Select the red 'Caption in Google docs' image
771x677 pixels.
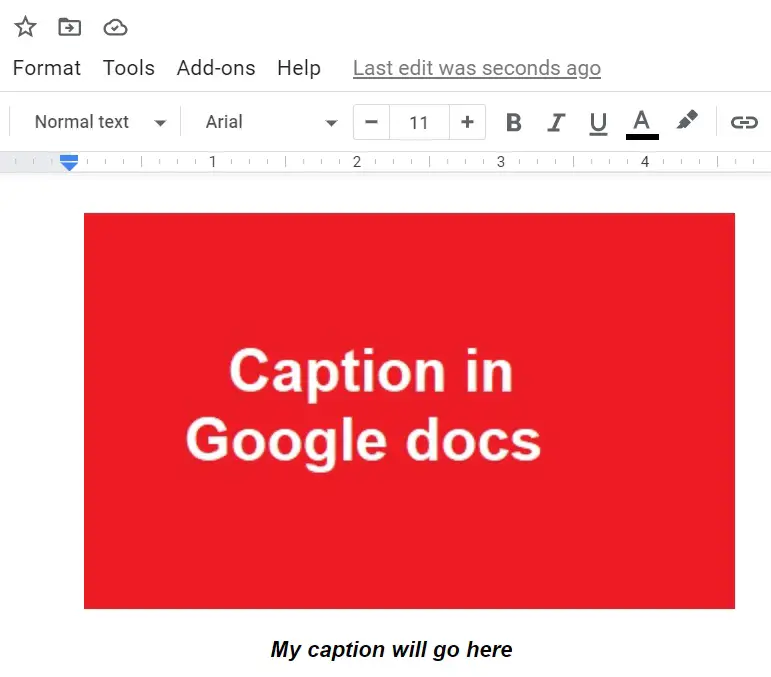tap(409, 411)
